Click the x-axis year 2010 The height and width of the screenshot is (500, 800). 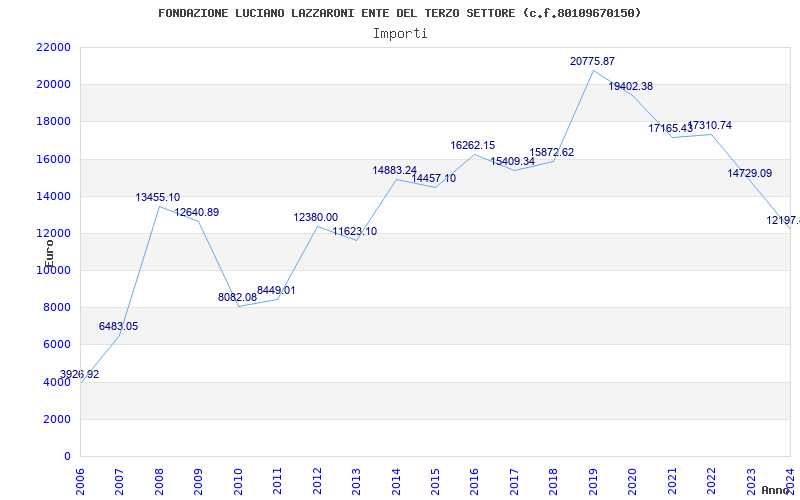pos(238,481)
